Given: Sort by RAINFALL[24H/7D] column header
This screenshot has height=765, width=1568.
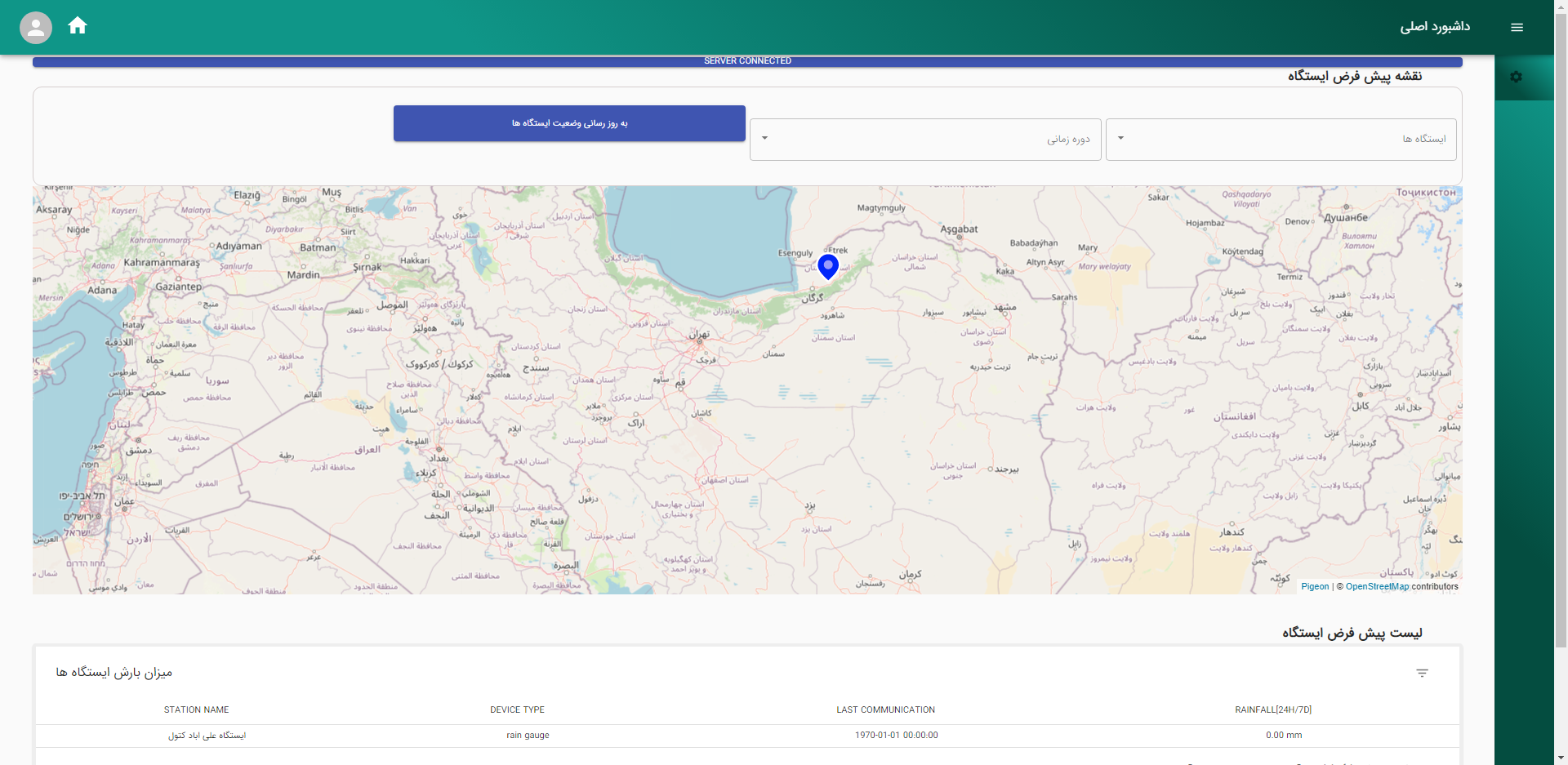Looking at the screenshot, I should click(x=1273, y=709).
